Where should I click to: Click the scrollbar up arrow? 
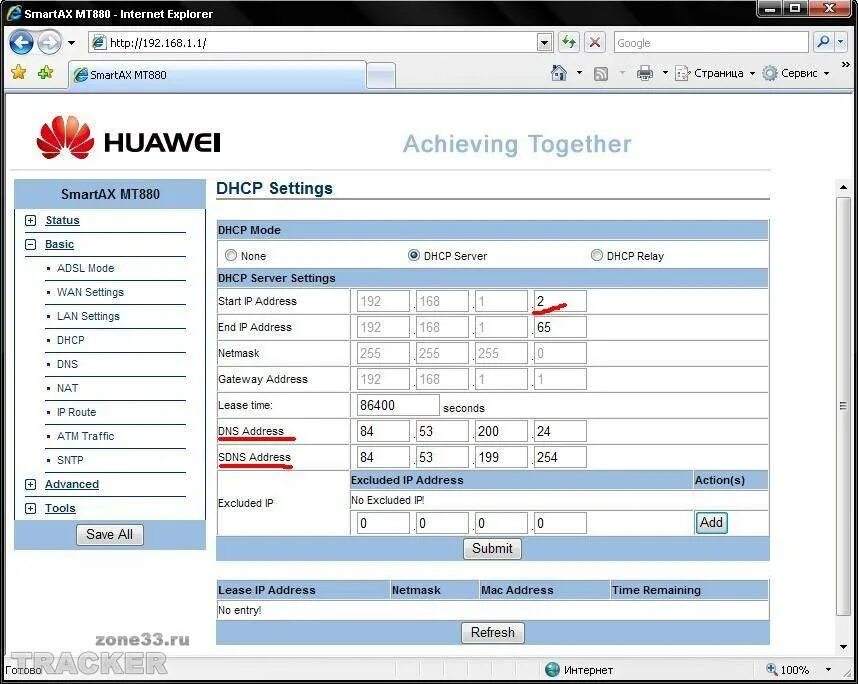[x=843, y=188]
